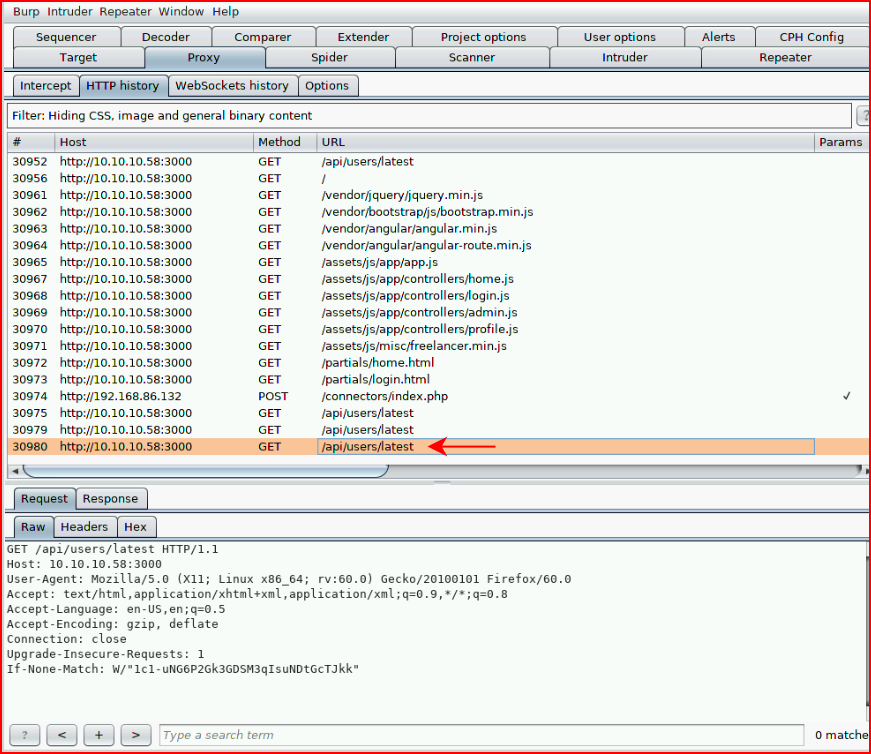Click the scrollbar left arrow

pyautogui.click(x=15, y=471)
